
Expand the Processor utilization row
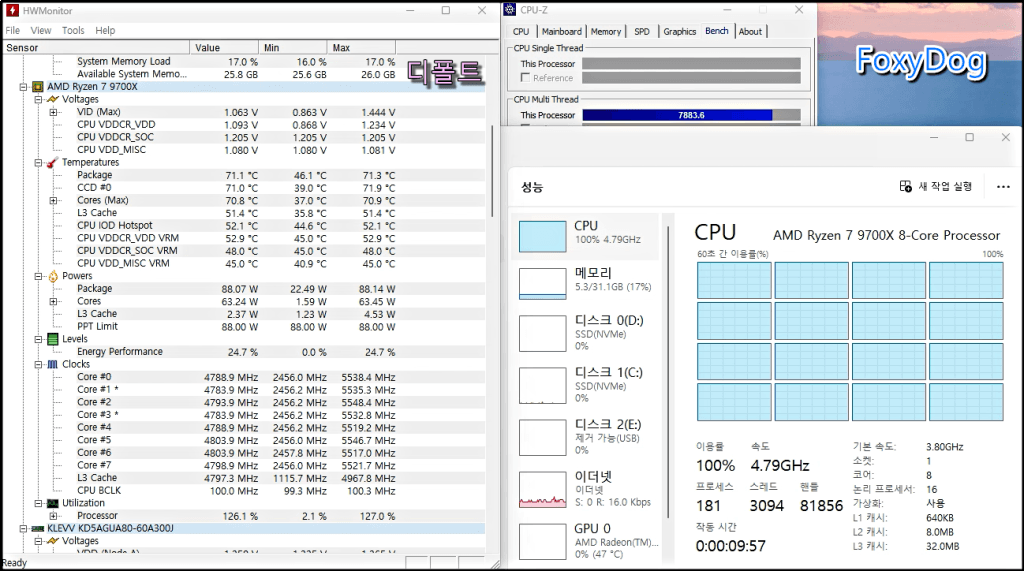click(54, 516)
